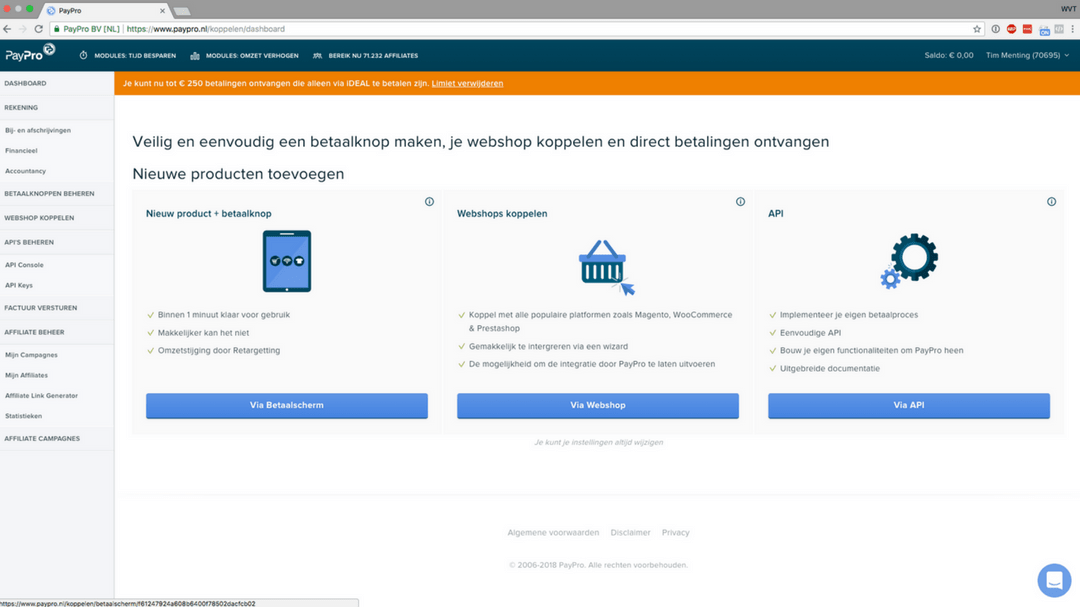The image size is (1080, 607).
Task: Expand the Tim Menting account dropdown
Action: tap(1027, 55)
